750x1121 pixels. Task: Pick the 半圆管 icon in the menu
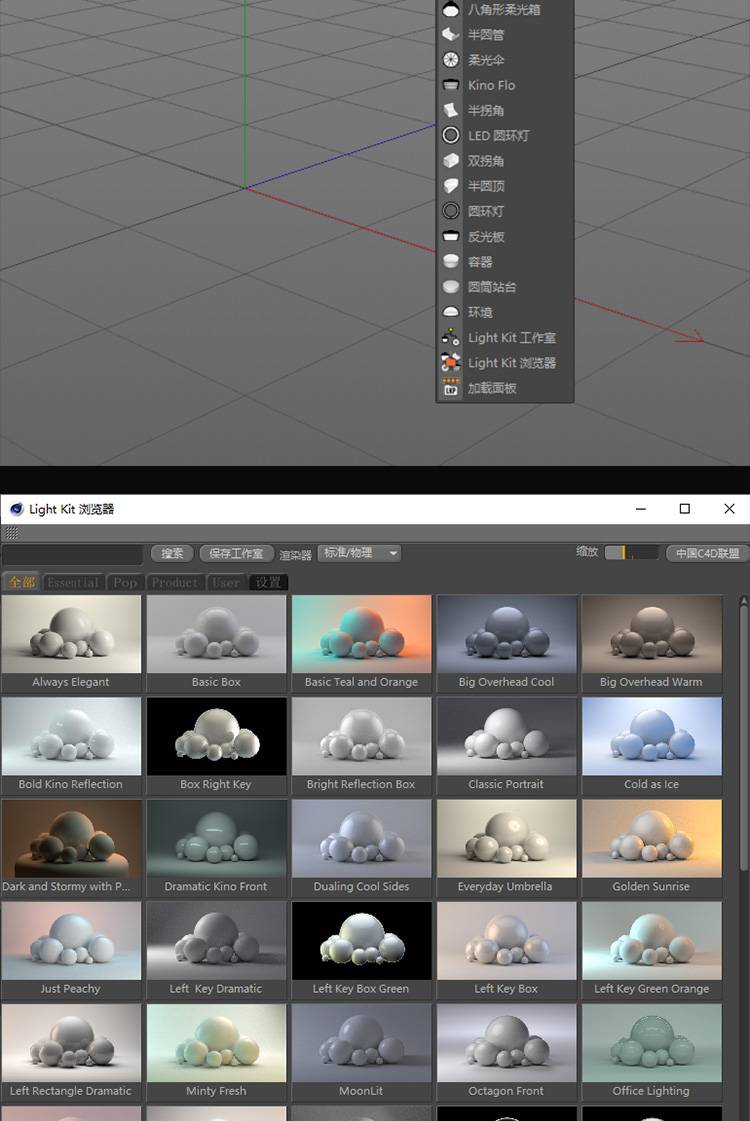point(450,34)
